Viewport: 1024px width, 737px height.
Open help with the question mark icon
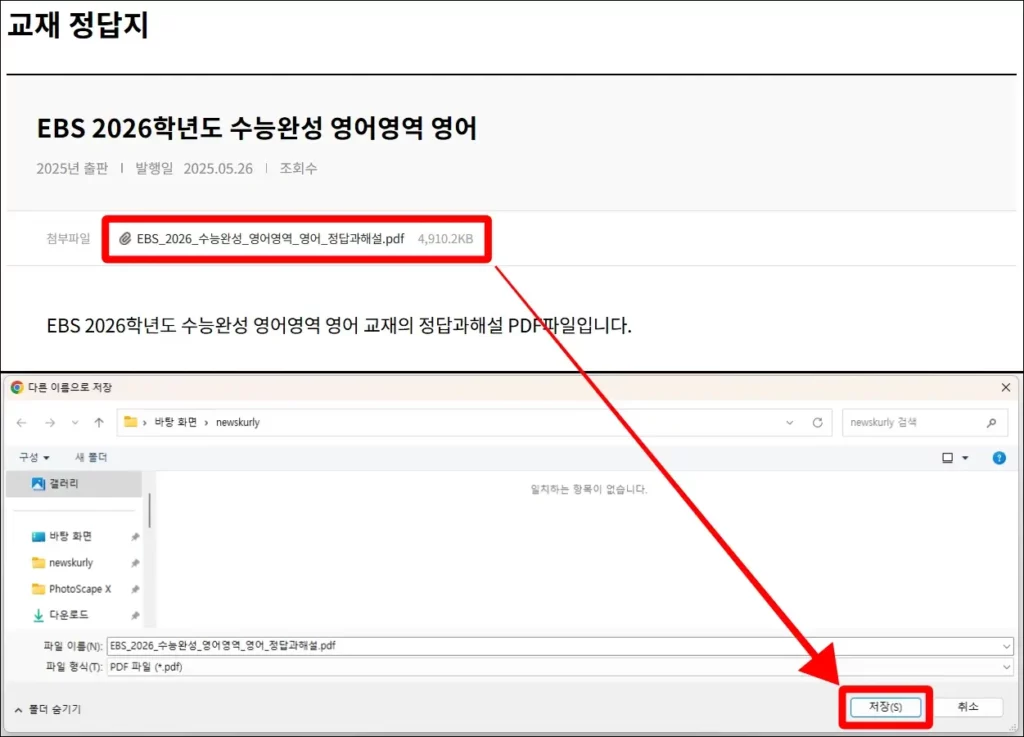coord(999,458)
